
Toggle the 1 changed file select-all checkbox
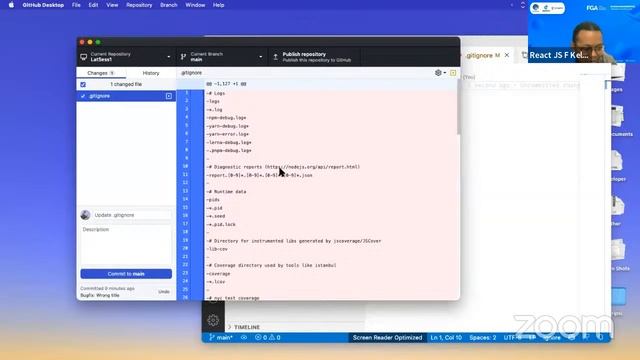click(83, 84)
